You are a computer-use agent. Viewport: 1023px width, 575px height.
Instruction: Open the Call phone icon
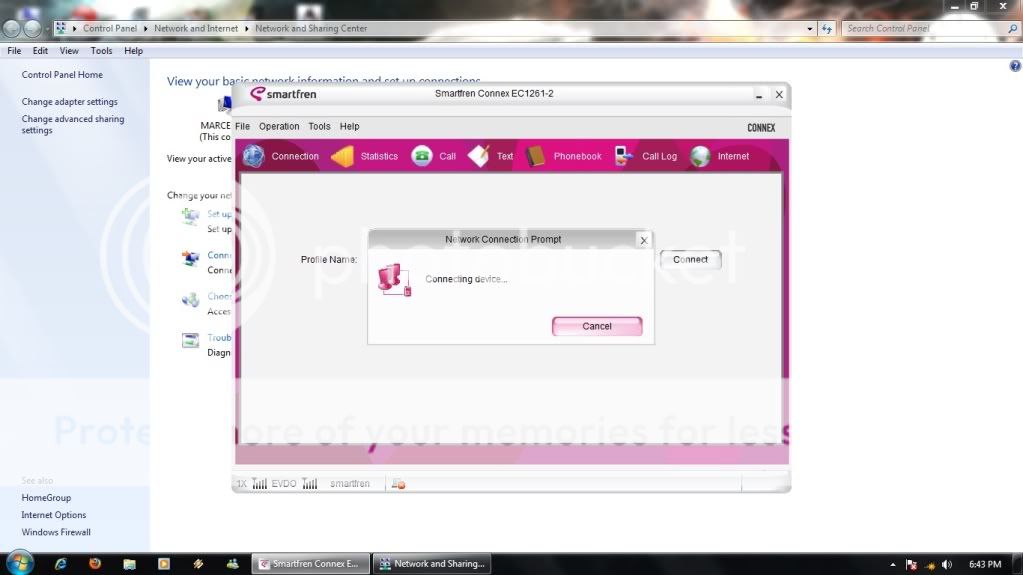[x=422, y=156]
